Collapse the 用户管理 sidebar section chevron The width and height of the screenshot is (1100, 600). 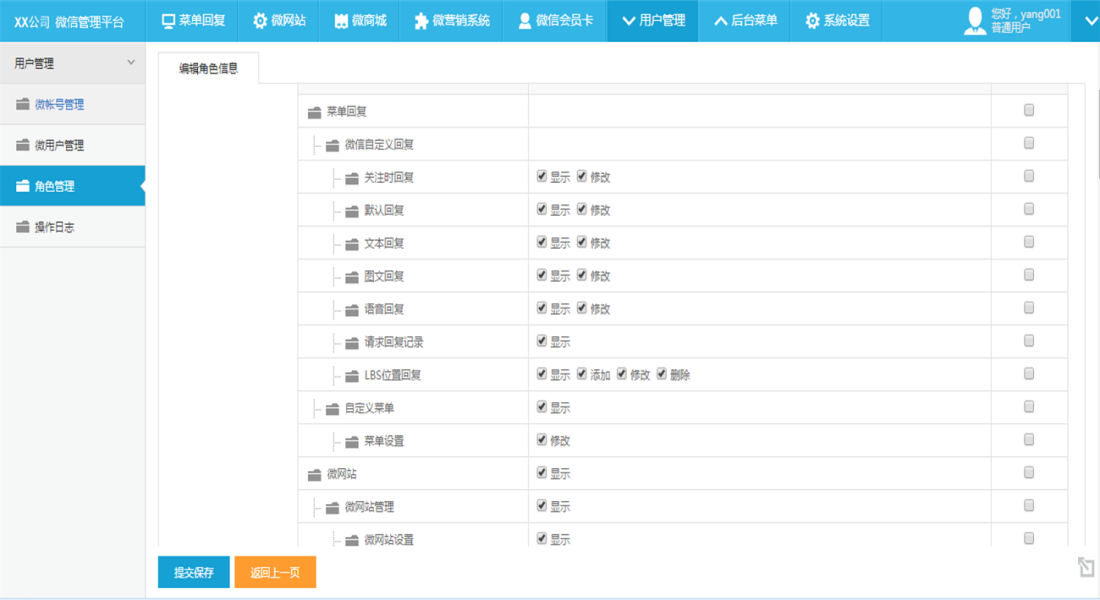[130, 62]
